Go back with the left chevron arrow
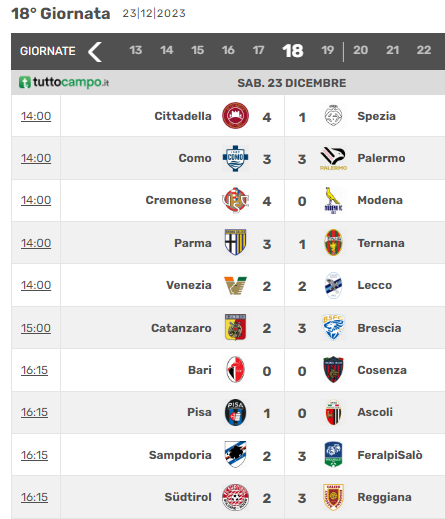The image size is (445, 519). (95, 52)
